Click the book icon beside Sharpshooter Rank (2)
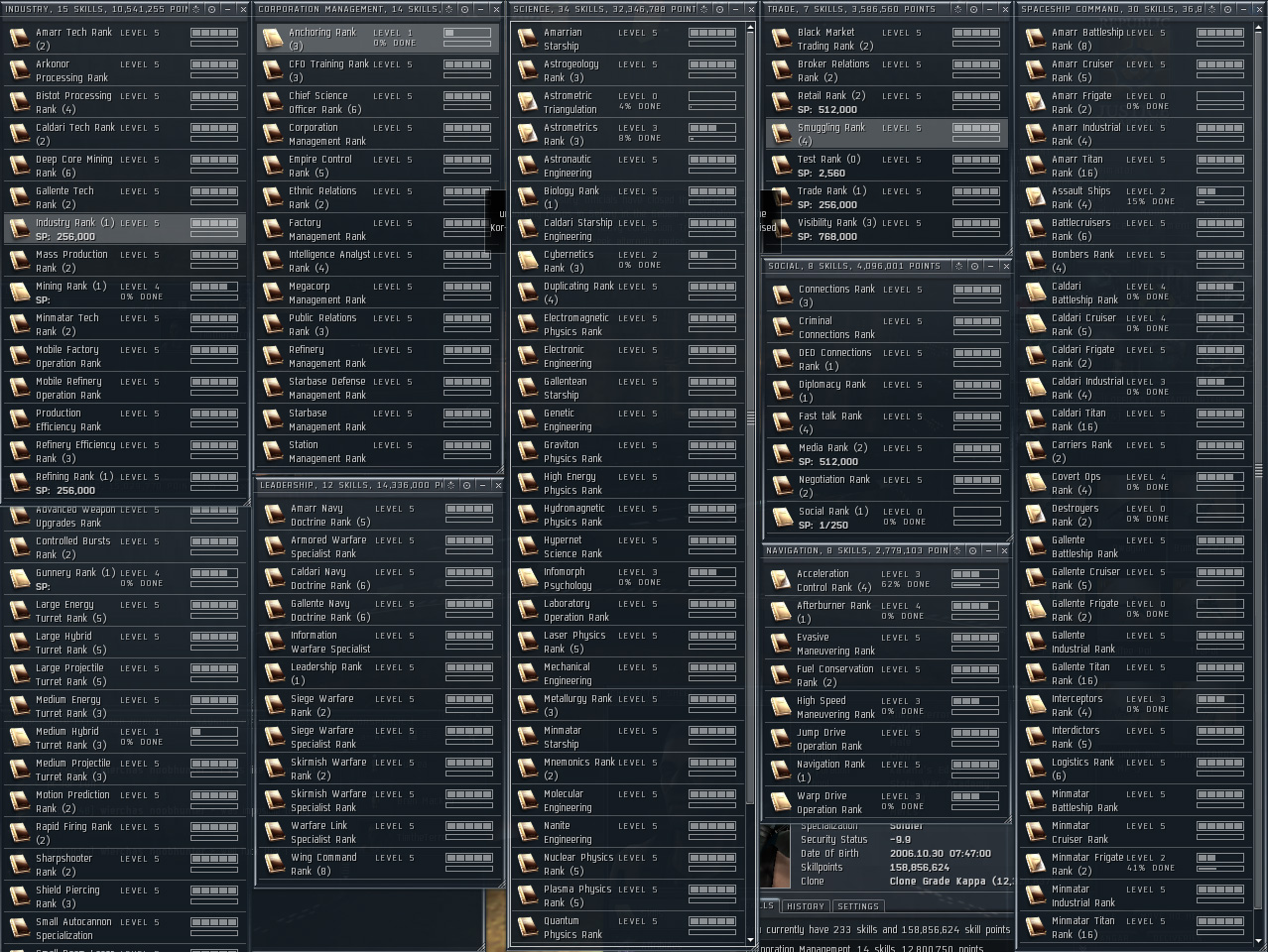The width and height of the screenshot is (1268, 952). (x=19, y=865)
